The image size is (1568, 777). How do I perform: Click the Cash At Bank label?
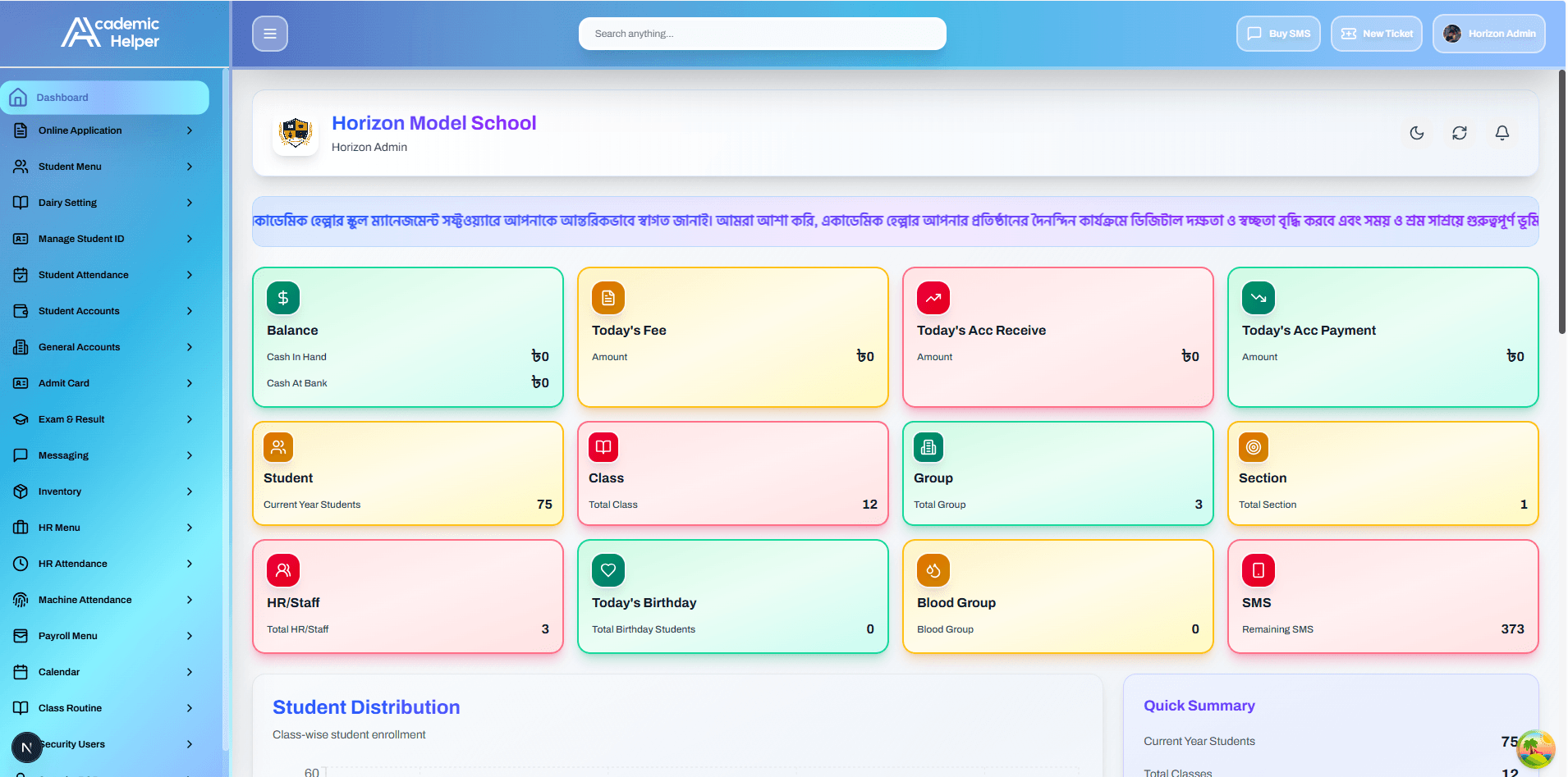(297, 383)
